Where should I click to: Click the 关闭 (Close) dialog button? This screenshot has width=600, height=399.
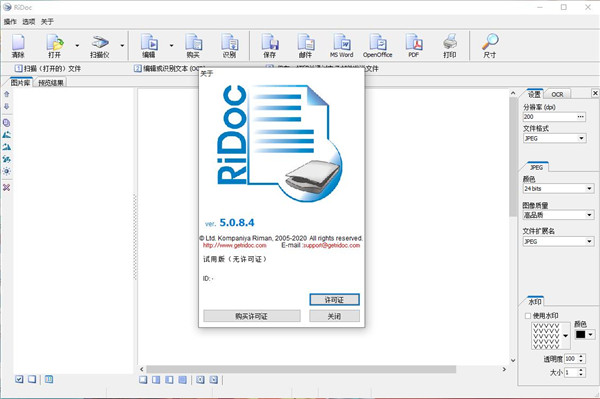(334, 316)
